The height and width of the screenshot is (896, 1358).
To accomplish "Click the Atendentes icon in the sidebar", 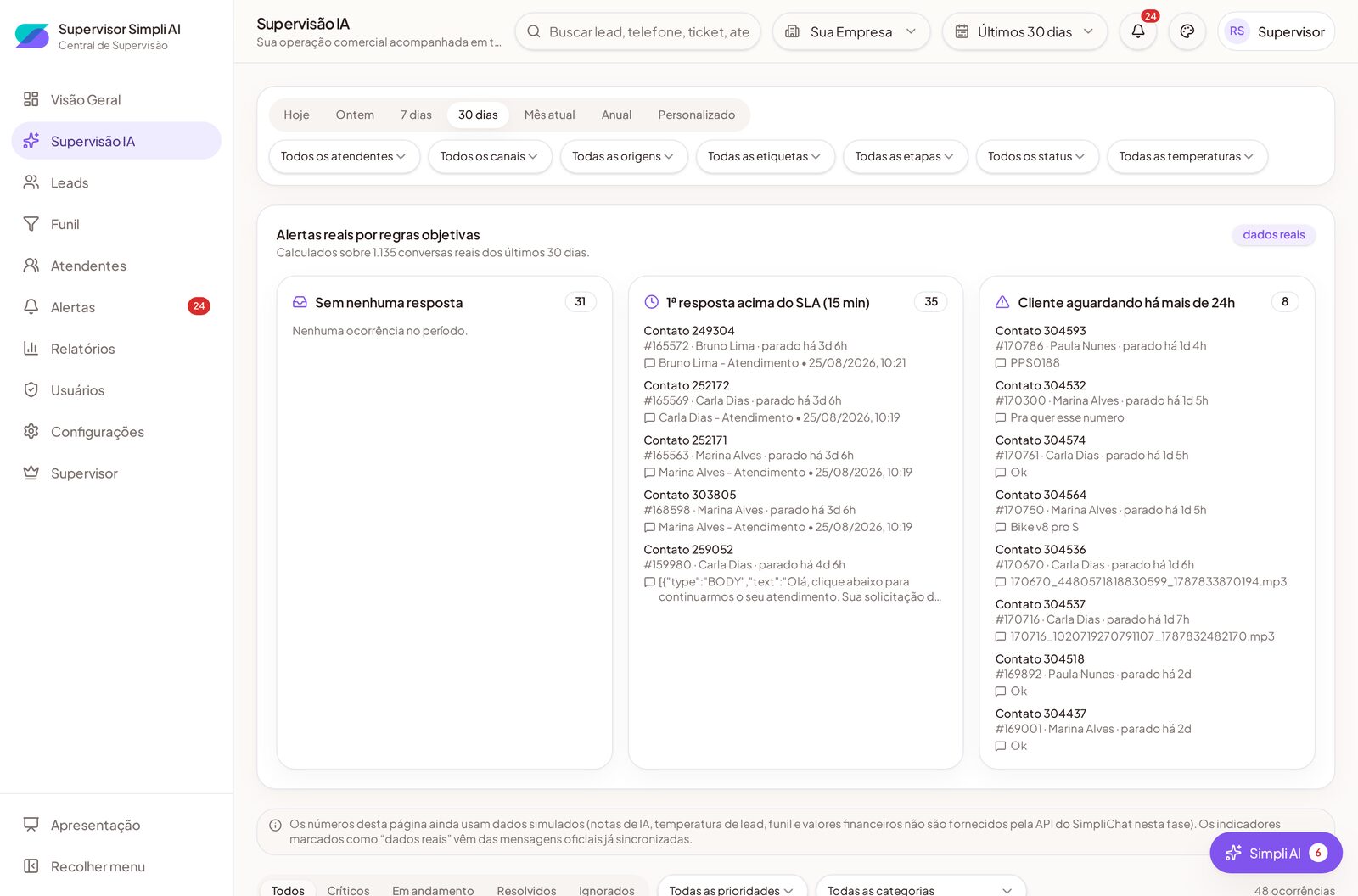I will [31, 266].
